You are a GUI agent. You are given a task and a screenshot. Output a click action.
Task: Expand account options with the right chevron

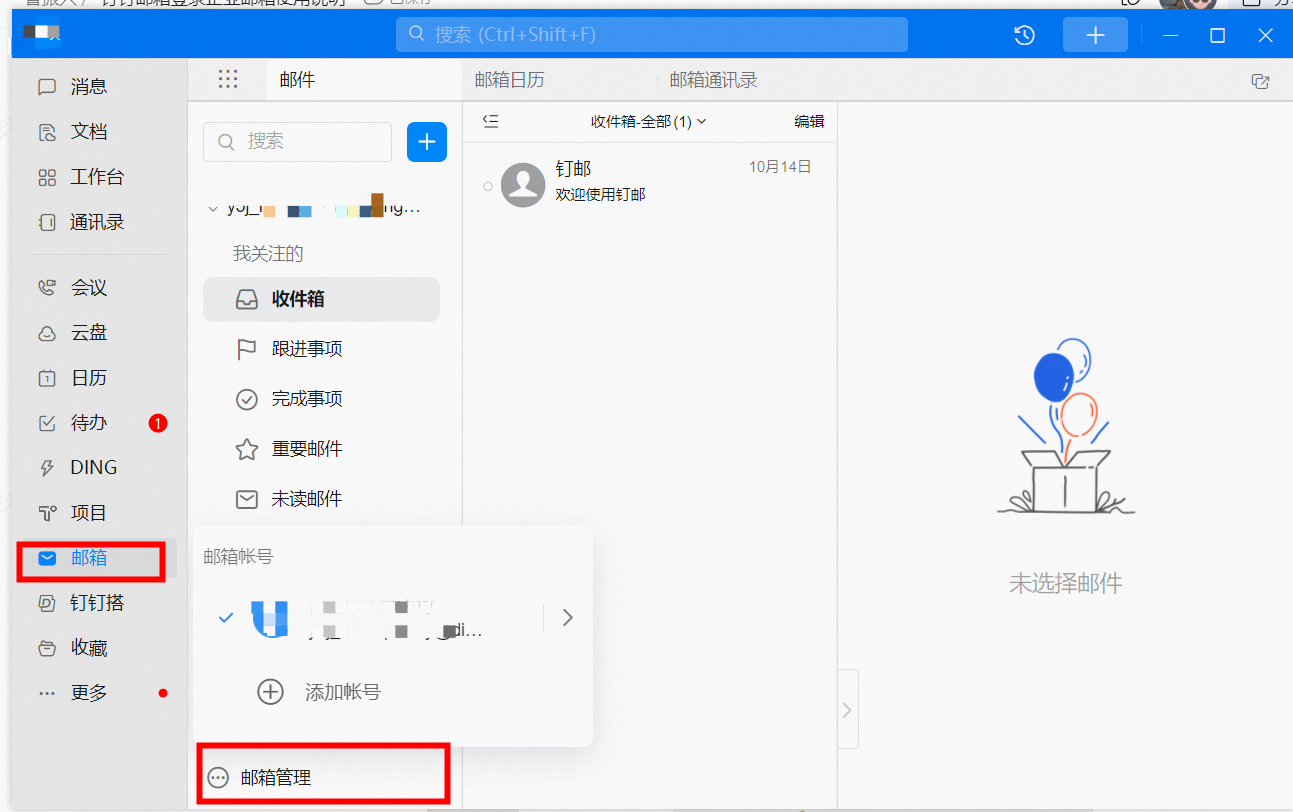tap(568, 618)
